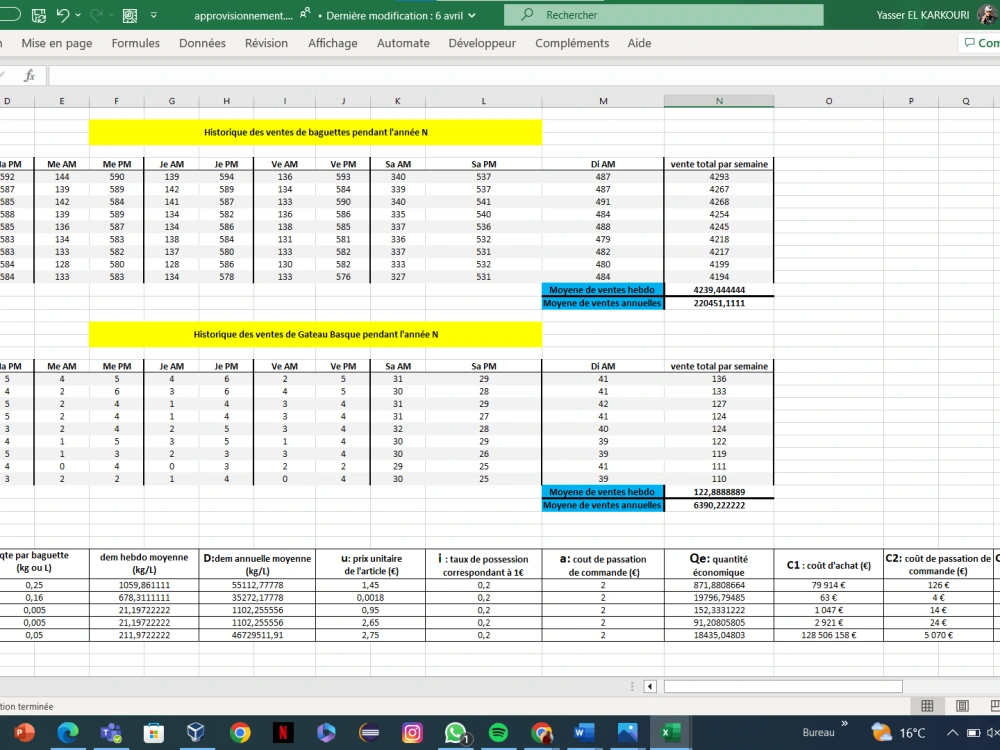Screen dimensions: 1000x750
Task: Switch to Normal view in the status bar
Action: coord(927,705)
